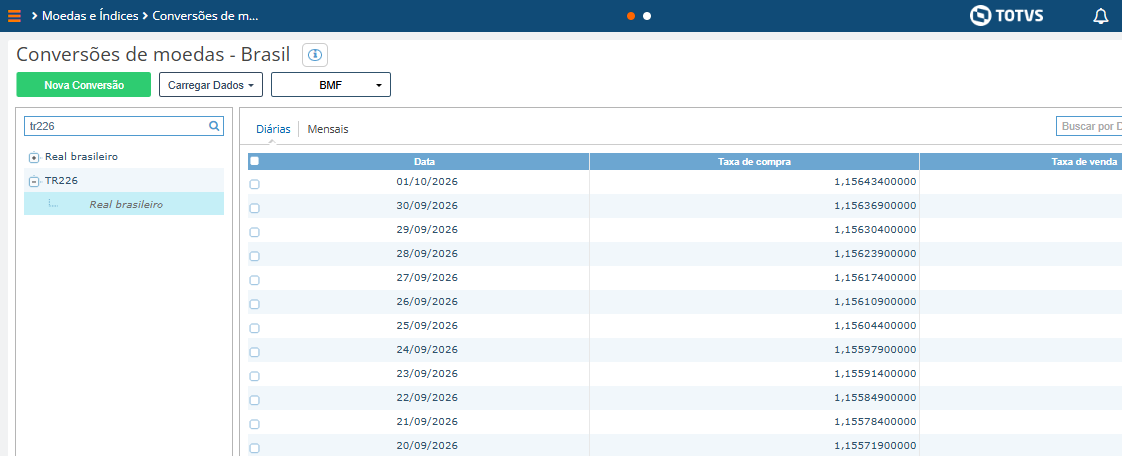Check the 29/09/2026 row
This screenshot has height=456, width=1122.
tap(254, 232)
